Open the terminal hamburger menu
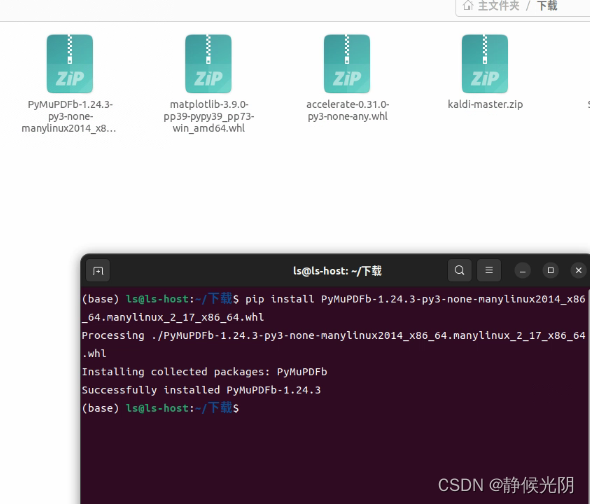 (x=489, y=270)
